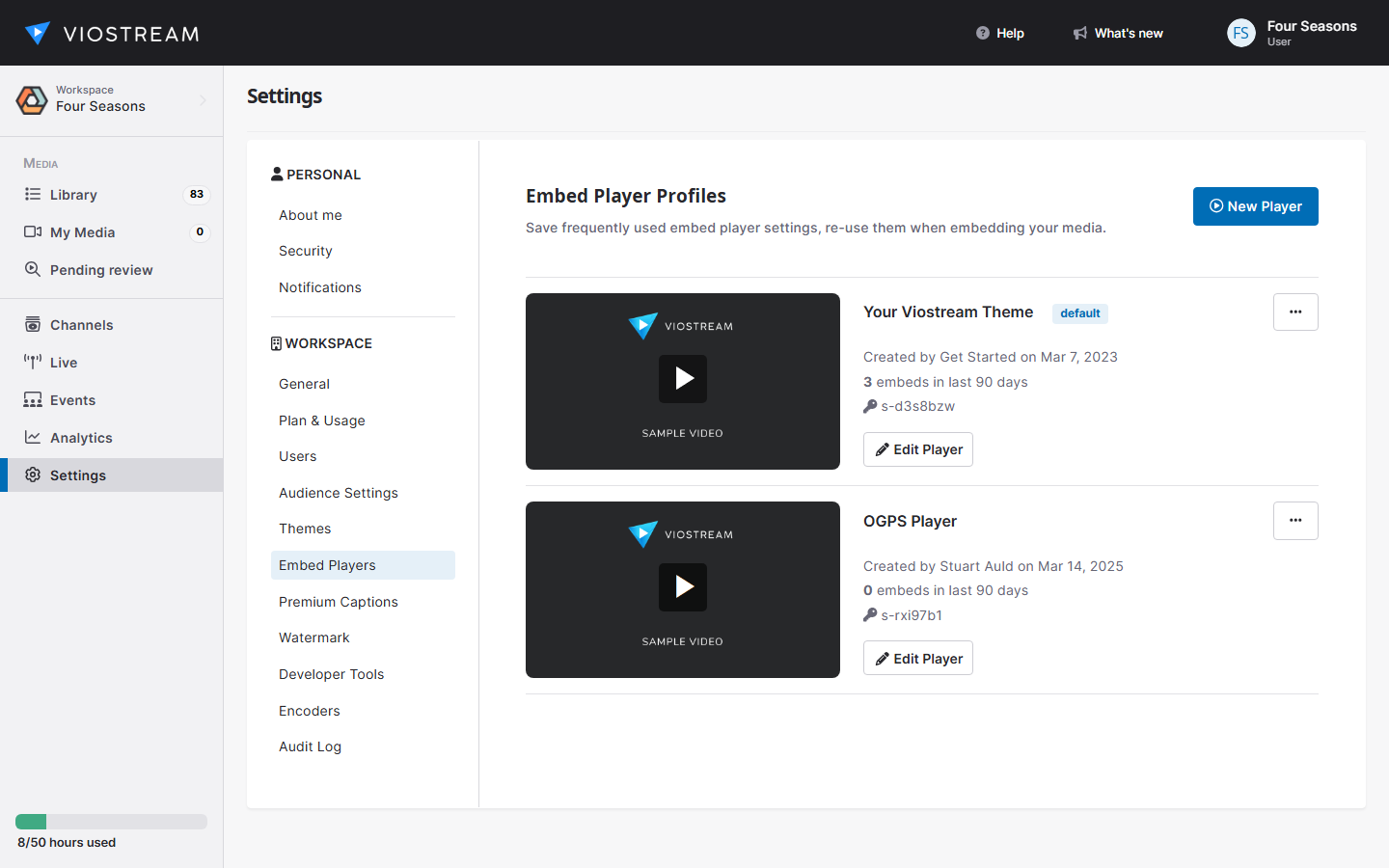The width and height of the screenshot is (1389, 868).
Task: Open Security settings
Action: point(363,251)
